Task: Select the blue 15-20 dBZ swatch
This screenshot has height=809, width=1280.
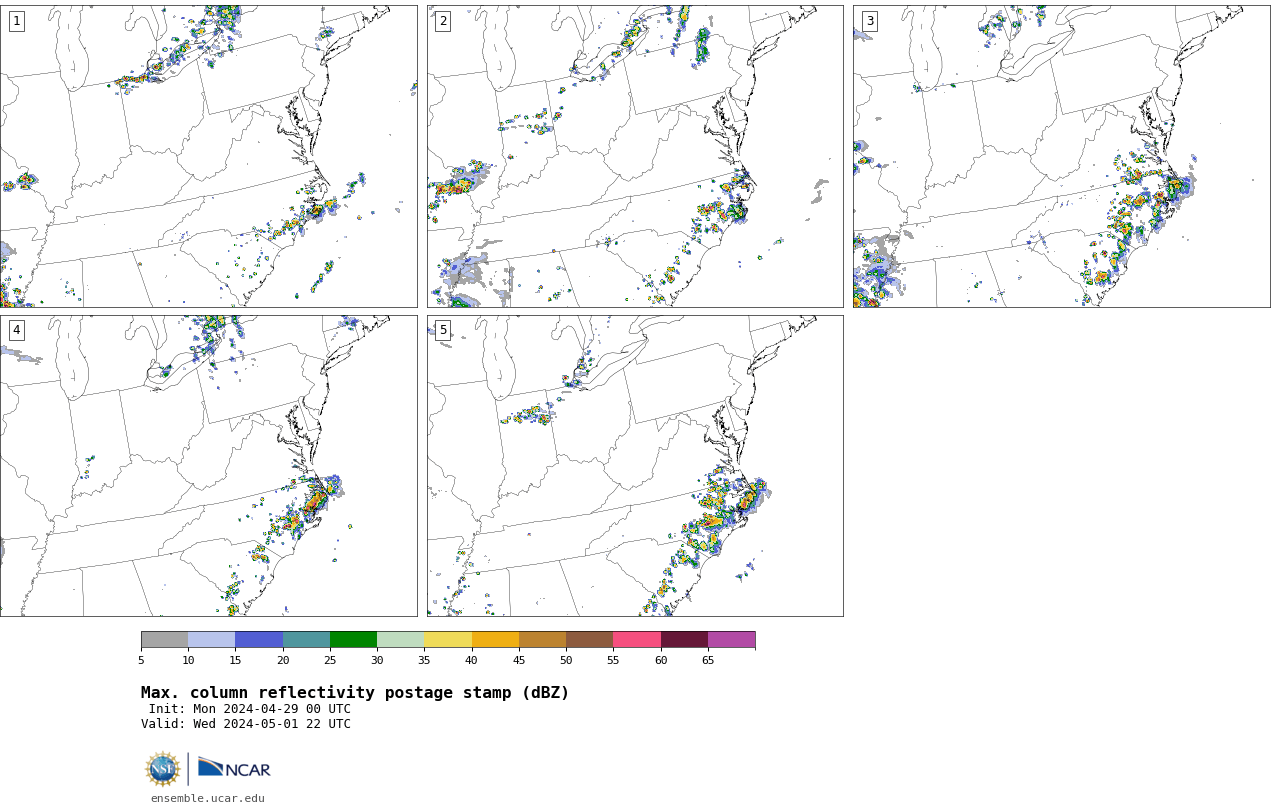Action: [259, 640]
